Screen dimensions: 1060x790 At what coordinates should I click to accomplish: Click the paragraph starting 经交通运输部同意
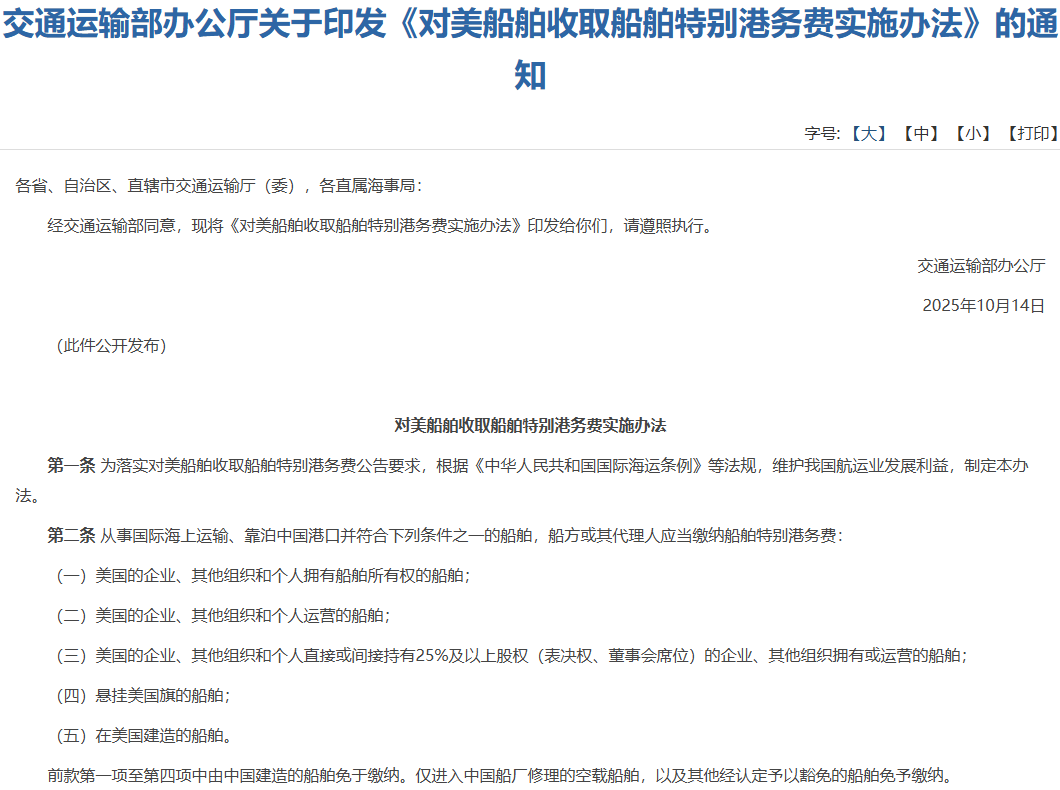[381, 225]
